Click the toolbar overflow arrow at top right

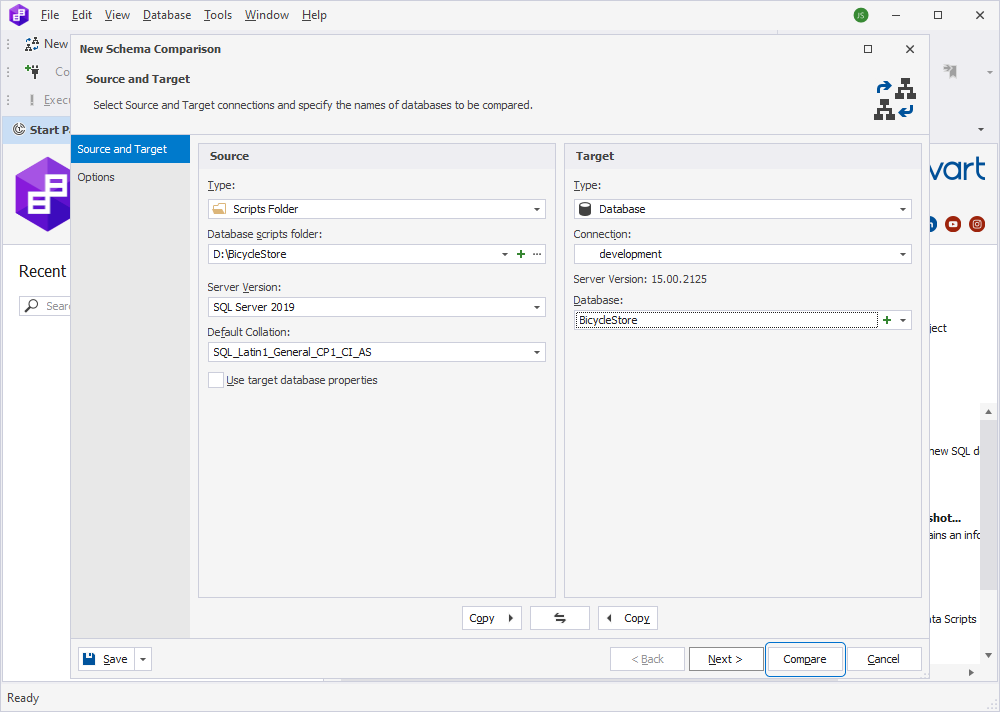coord(990,72)
